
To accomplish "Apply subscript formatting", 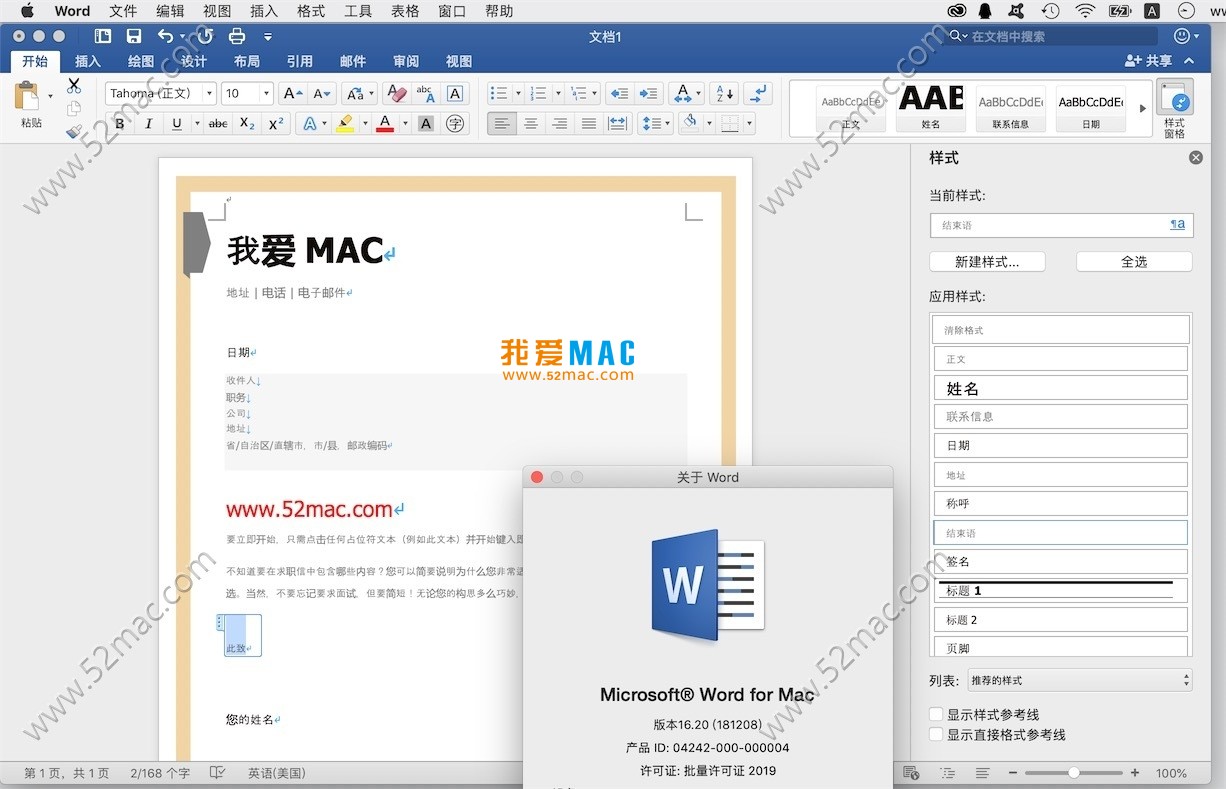I will pos(247,124).
